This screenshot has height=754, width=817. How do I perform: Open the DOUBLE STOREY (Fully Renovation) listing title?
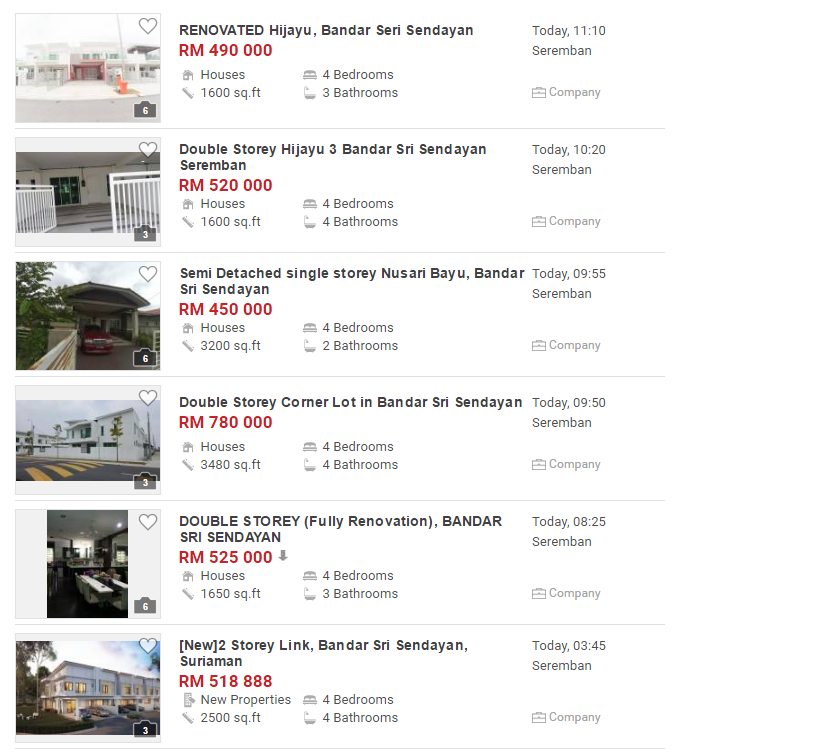(x=341, y=529)
